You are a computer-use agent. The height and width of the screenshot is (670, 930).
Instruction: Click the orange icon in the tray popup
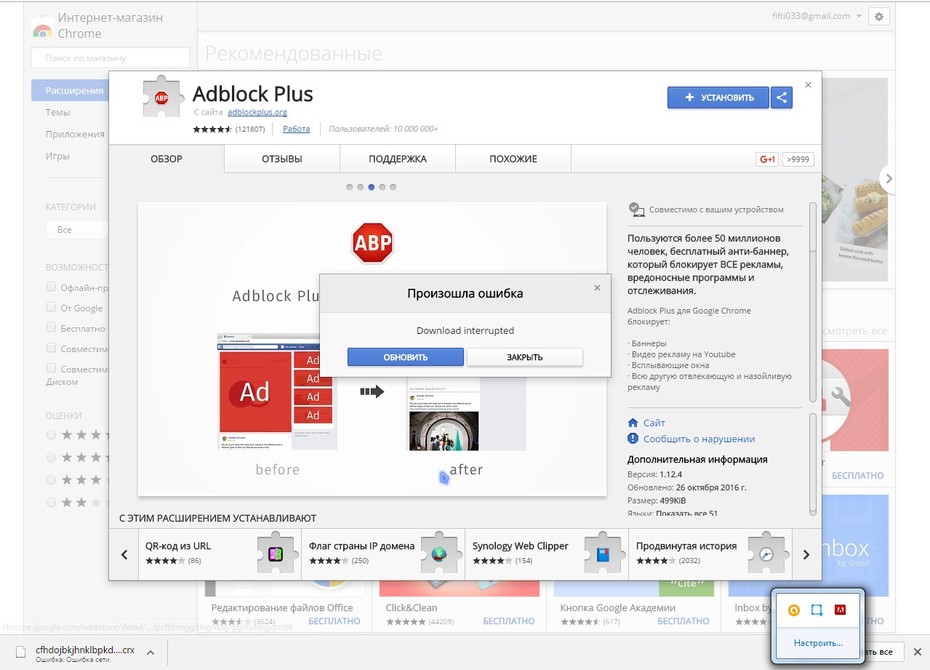pyautogui.click(x=794, y=610)
